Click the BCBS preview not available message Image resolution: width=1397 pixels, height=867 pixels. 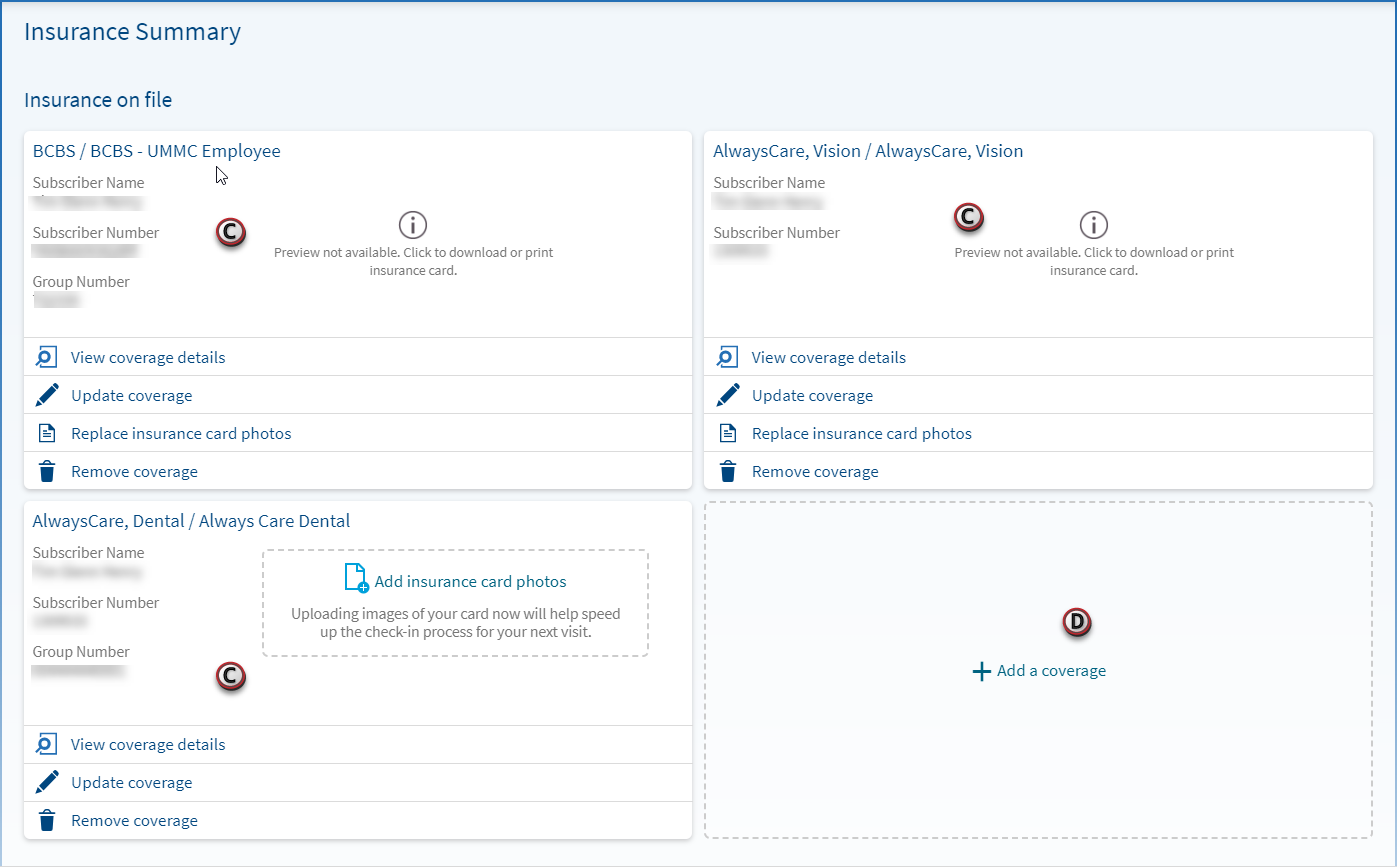[x=413, y=261]
